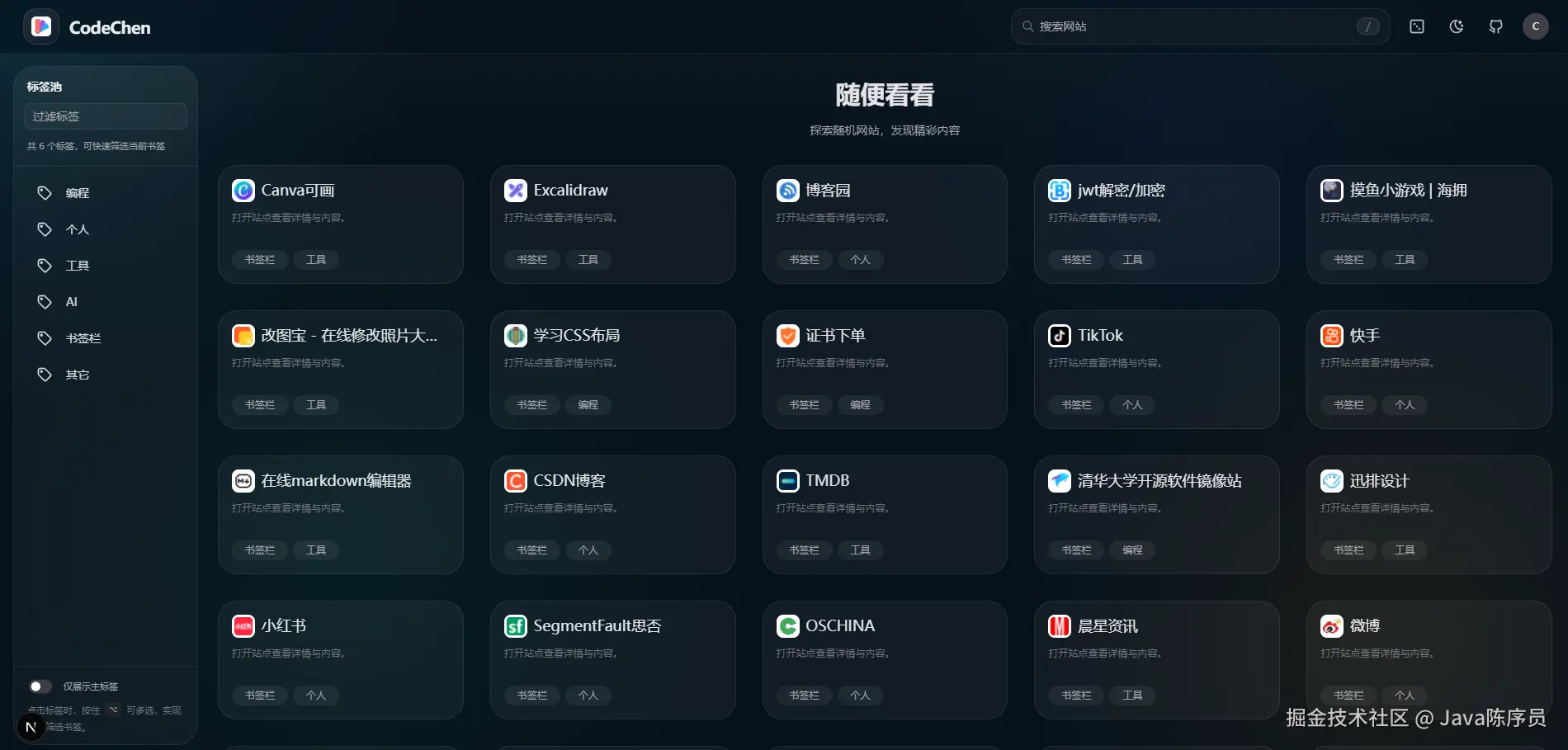Click the 工具 tag on the 晨星资讯 card
This screenshot has height=750, width=1568.
(1132, 696)
